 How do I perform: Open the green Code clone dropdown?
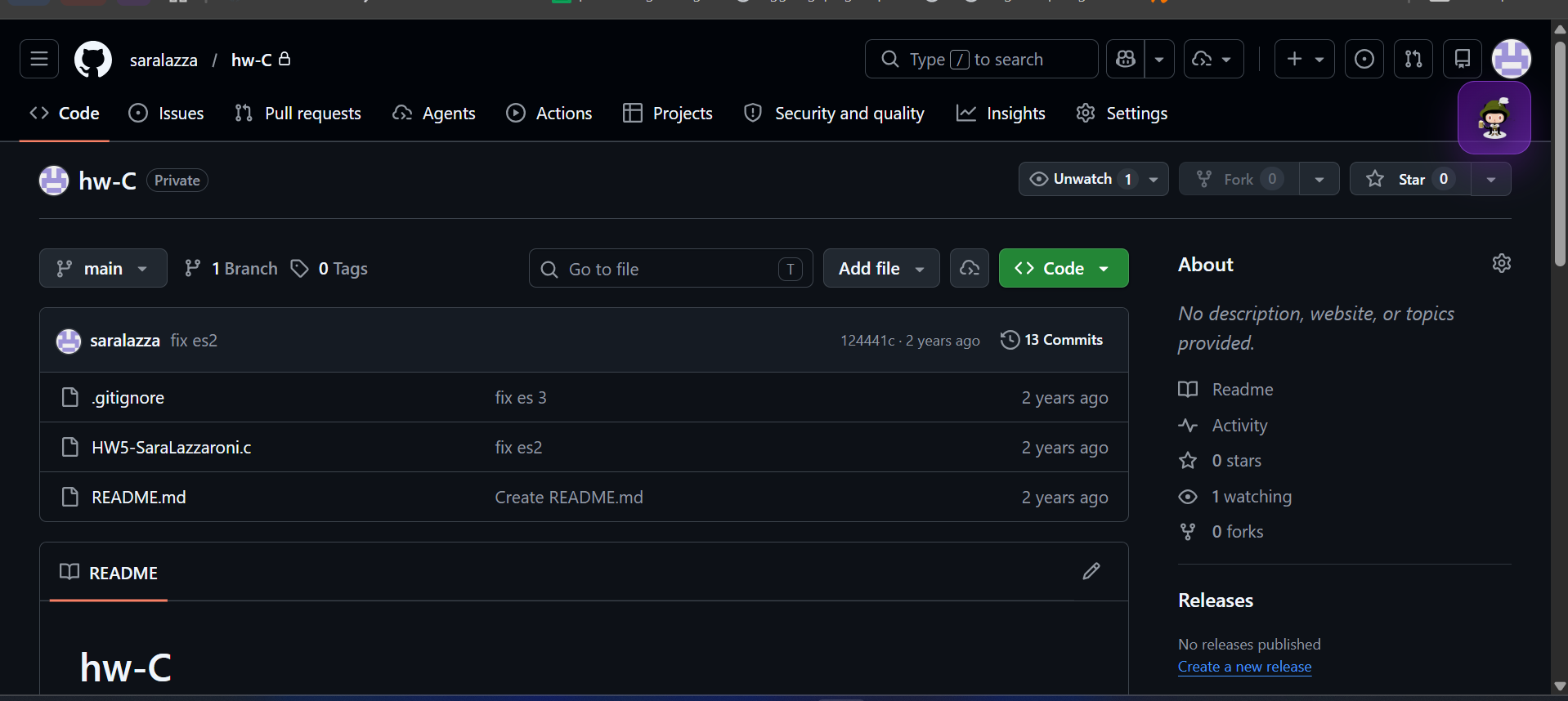tap(1064, 268)
